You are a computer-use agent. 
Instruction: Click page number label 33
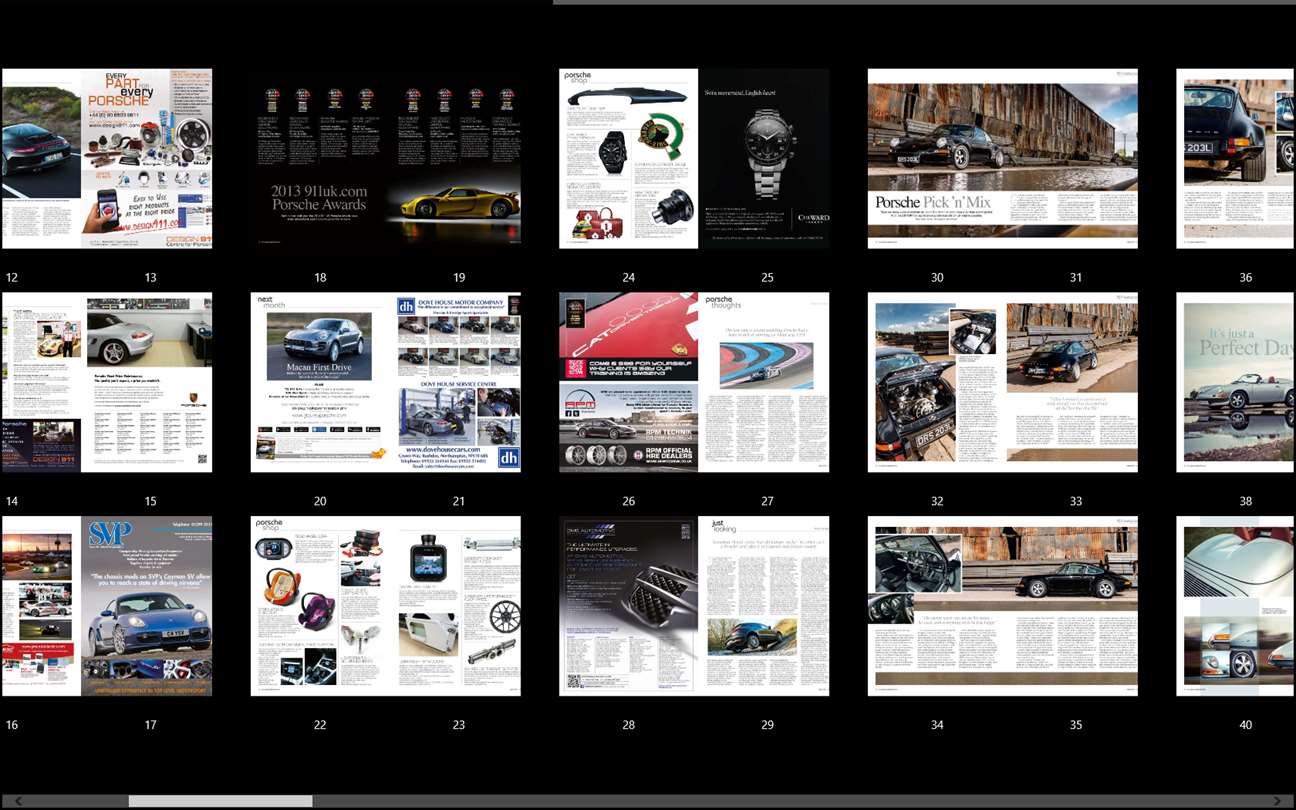tap(1076, 502)
